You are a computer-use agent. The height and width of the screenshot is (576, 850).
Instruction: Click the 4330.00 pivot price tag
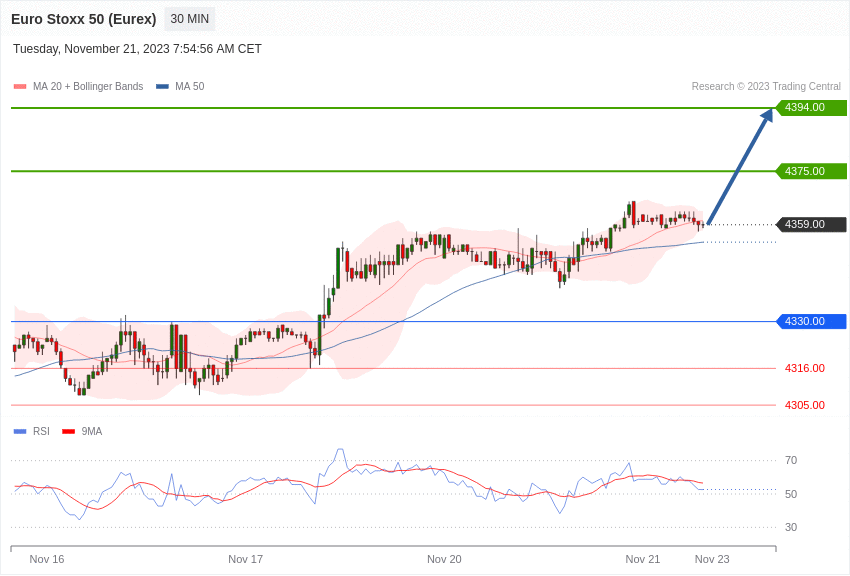click(812, 321)
